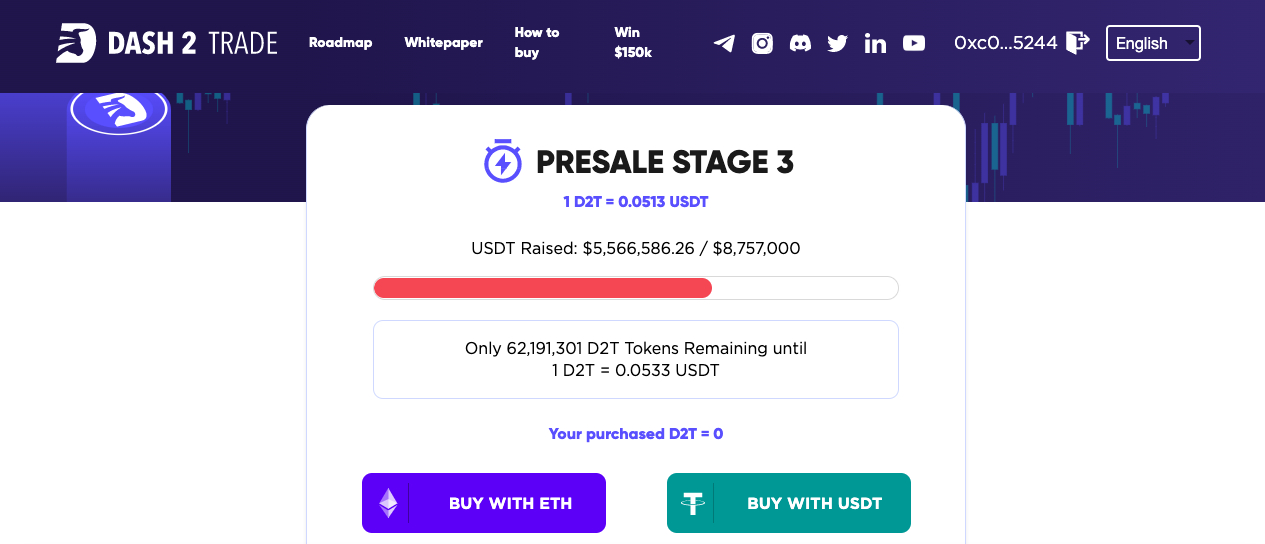Select Buy with ETH

point(484,503)
